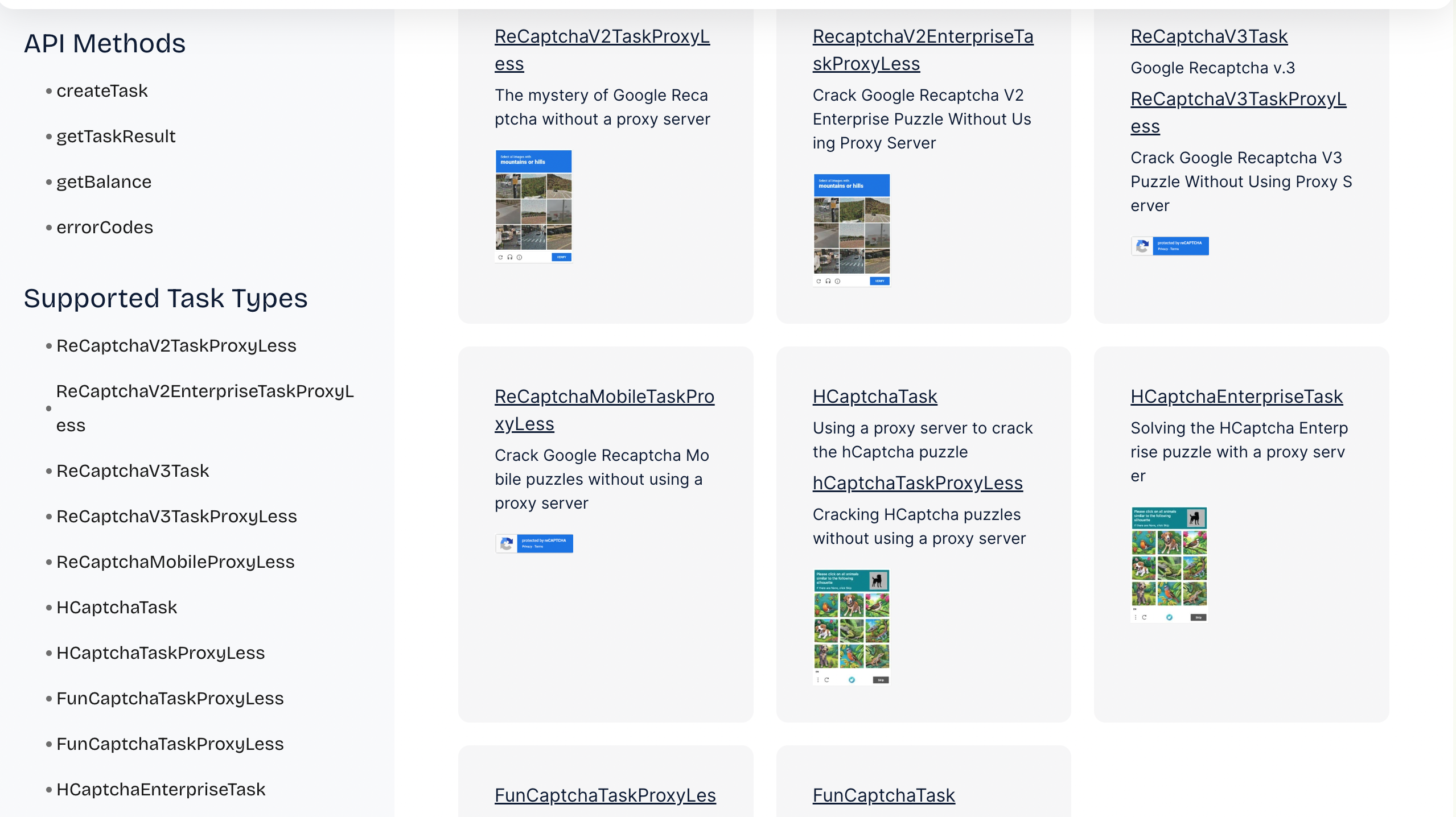Open FunCaptchaTaskProxyLess card title link
Screen dimensions: 1456x817
[605, 795]
